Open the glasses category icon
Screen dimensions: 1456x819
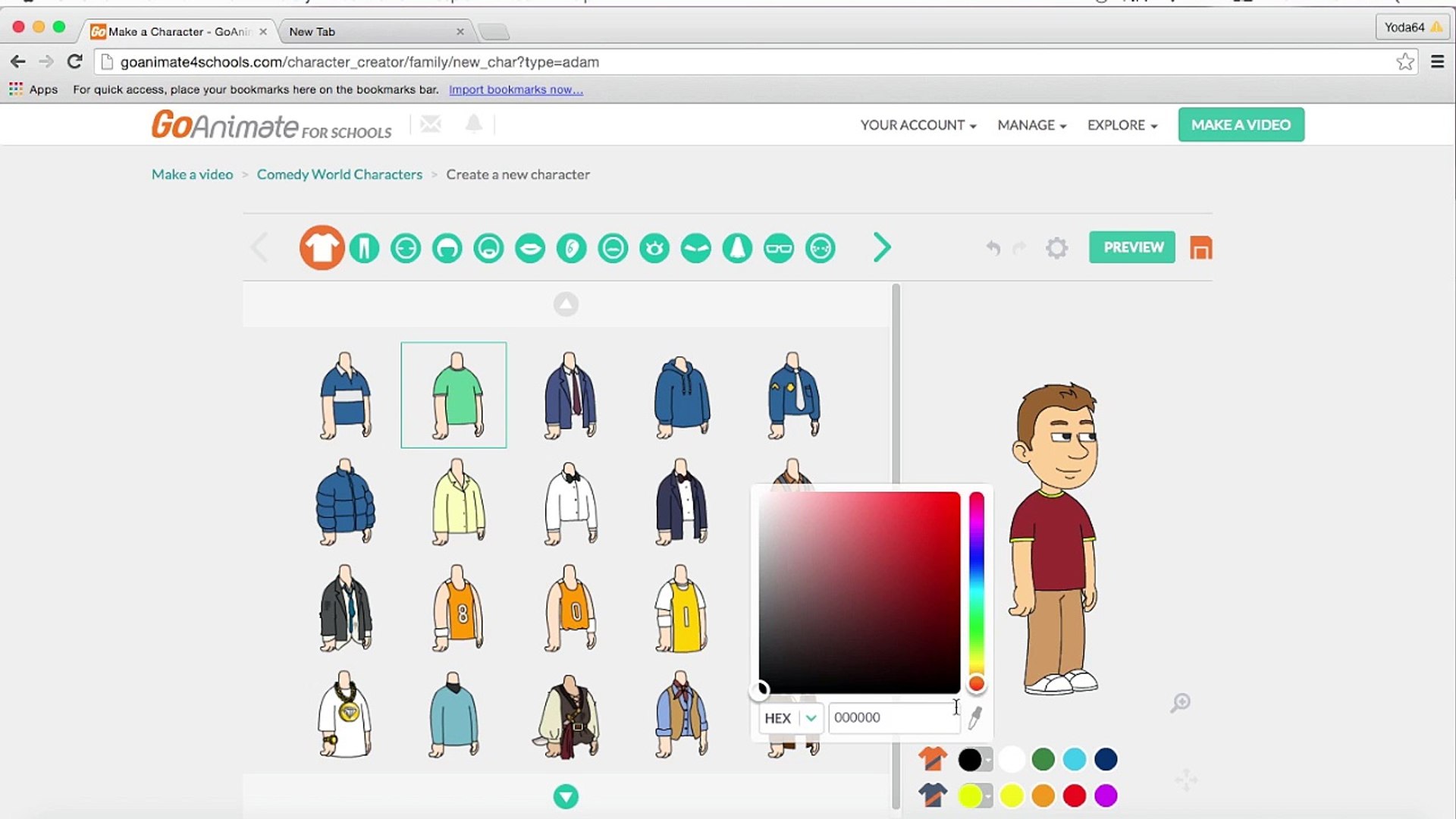tap(778, 248)
